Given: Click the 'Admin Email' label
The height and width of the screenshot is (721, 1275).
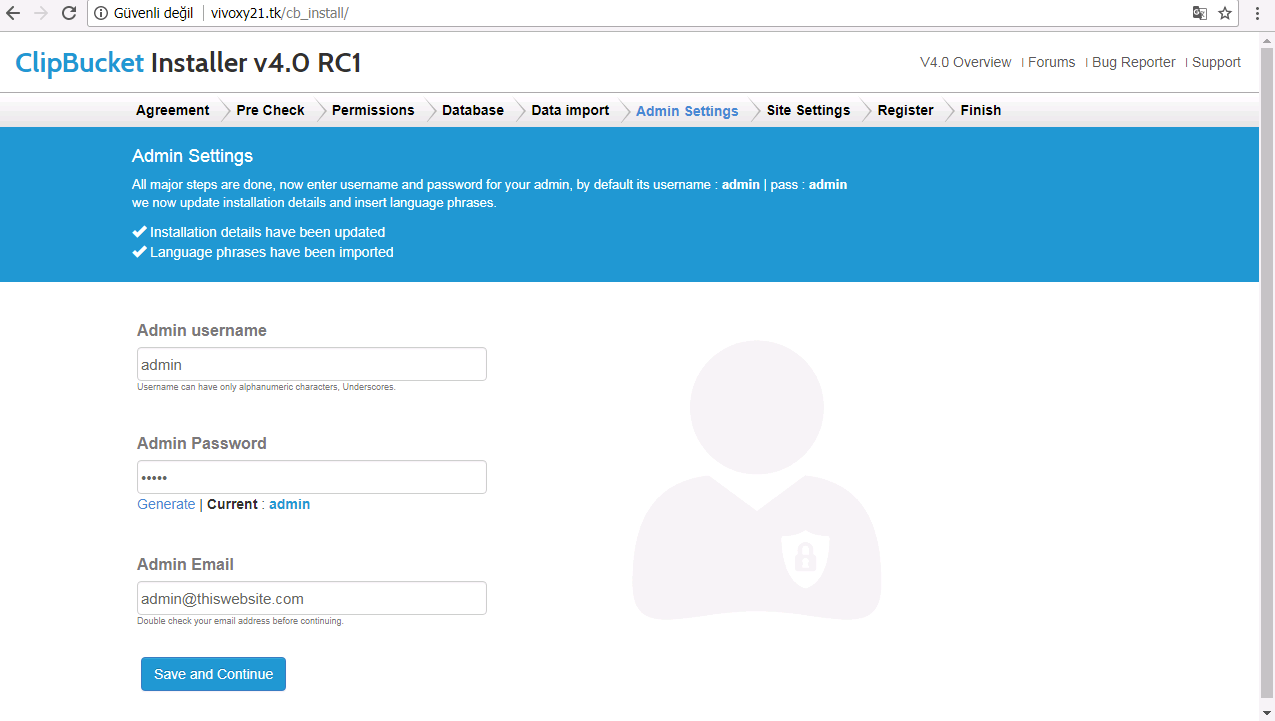Looking at the screenshot, I should pos(185,564).
